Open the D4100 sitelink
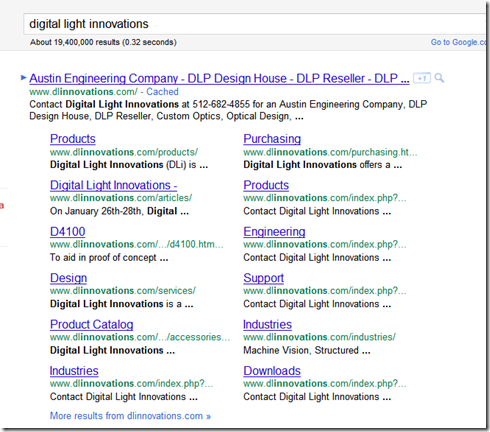Viewport: 490px width, 432px height. (68, 231)
